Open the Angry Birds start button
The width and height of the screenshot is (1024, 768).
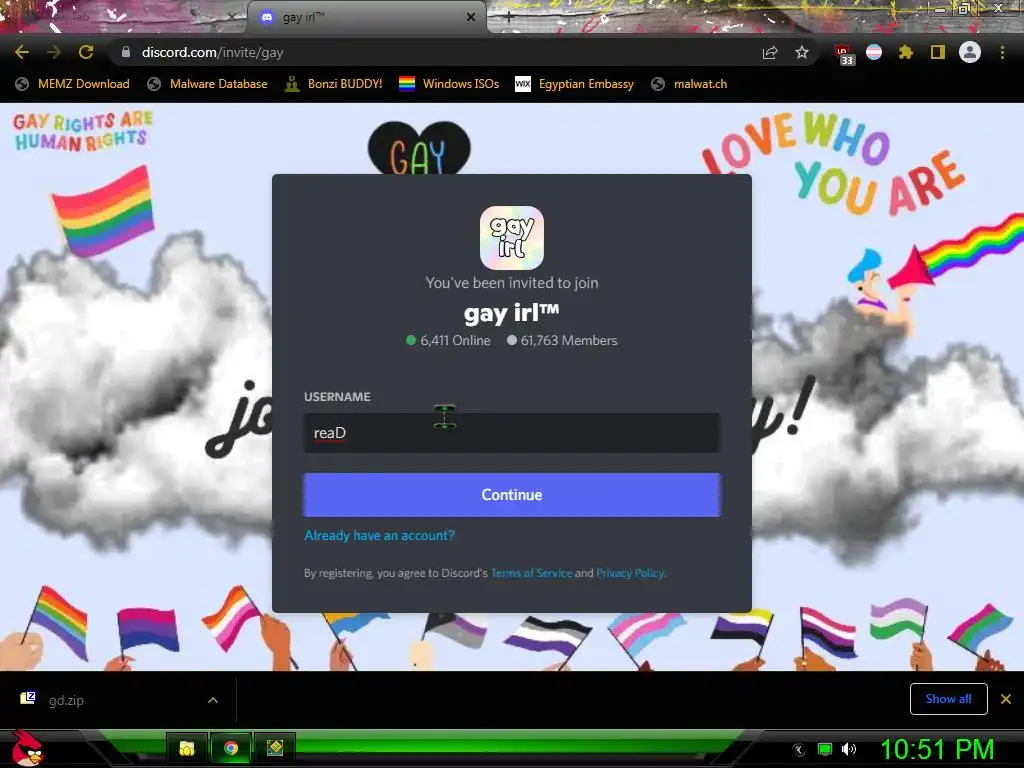point(27,748)
